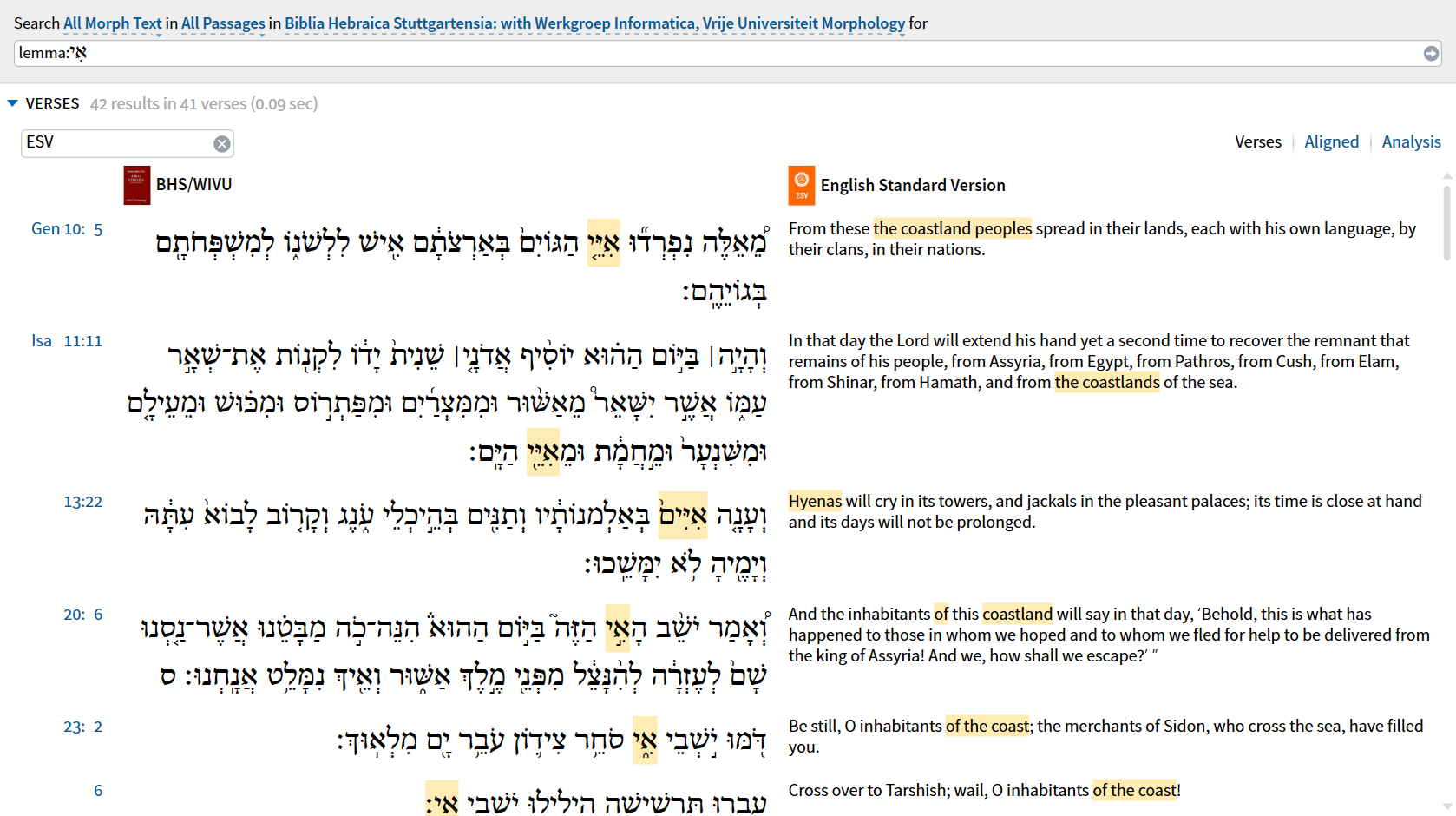Click highlighted Hebrew word in verse 6
Viewport: 1456px width, 816px height.
click(443, 800)
